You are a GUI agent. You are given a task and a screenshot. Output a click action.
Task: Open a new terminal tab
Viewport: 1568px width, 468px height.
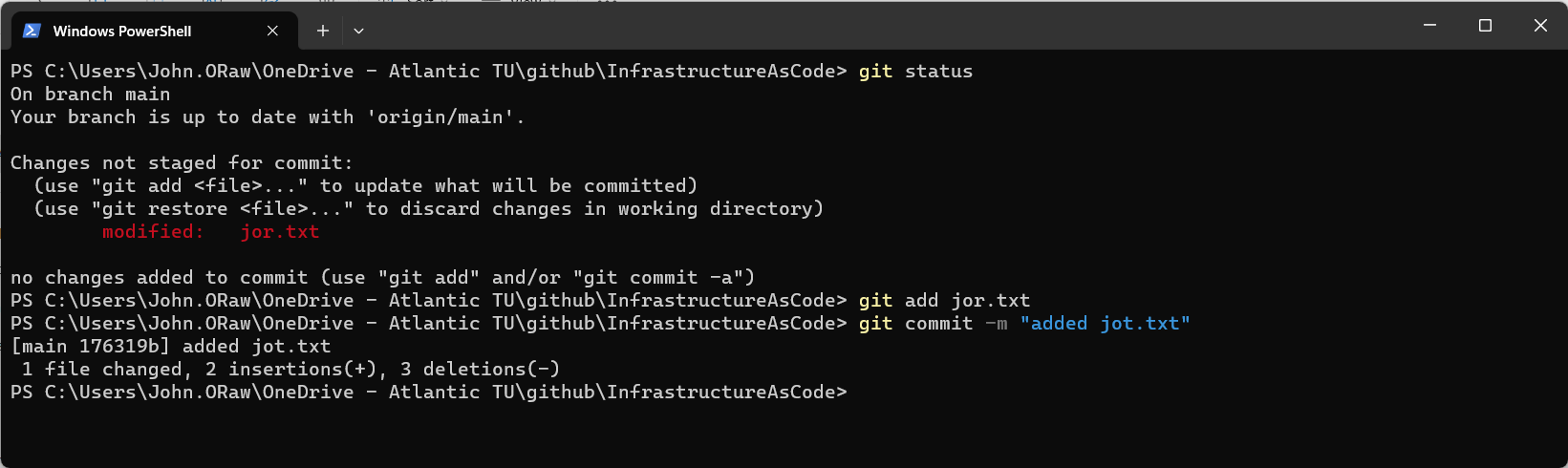[323, 31]
